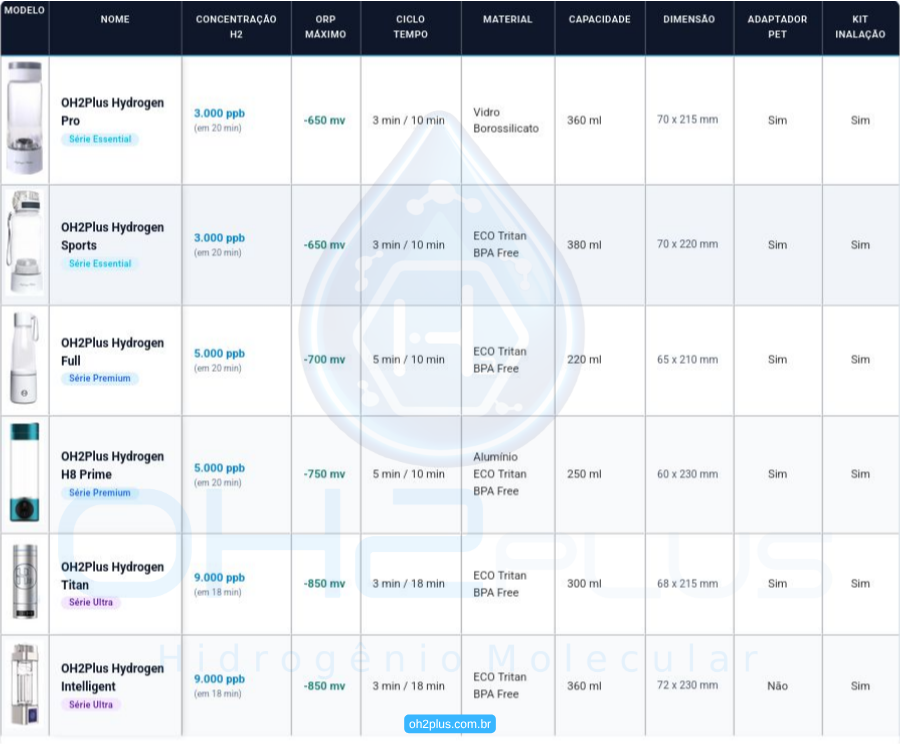The image size is (900, 750).
Task: Click the 360 ml capacity of Hydrogen Pro
Action: (x=584, y=120)
